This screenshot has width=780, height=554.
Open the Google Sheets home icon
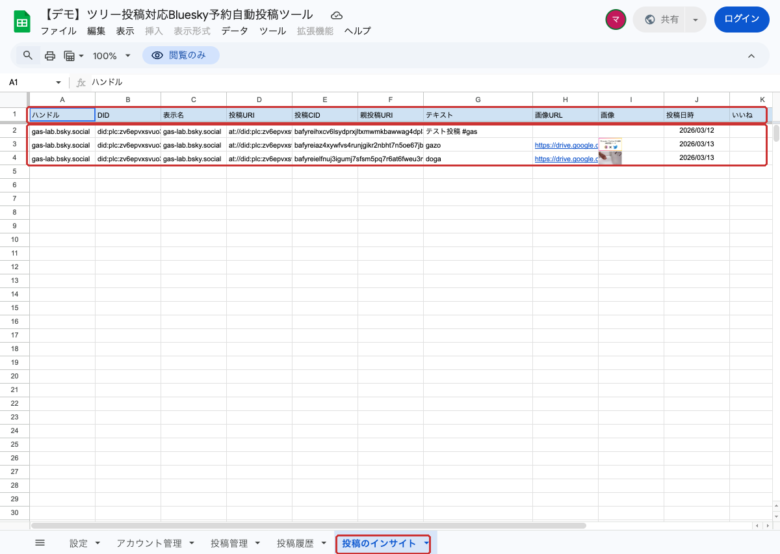(22, 22)
